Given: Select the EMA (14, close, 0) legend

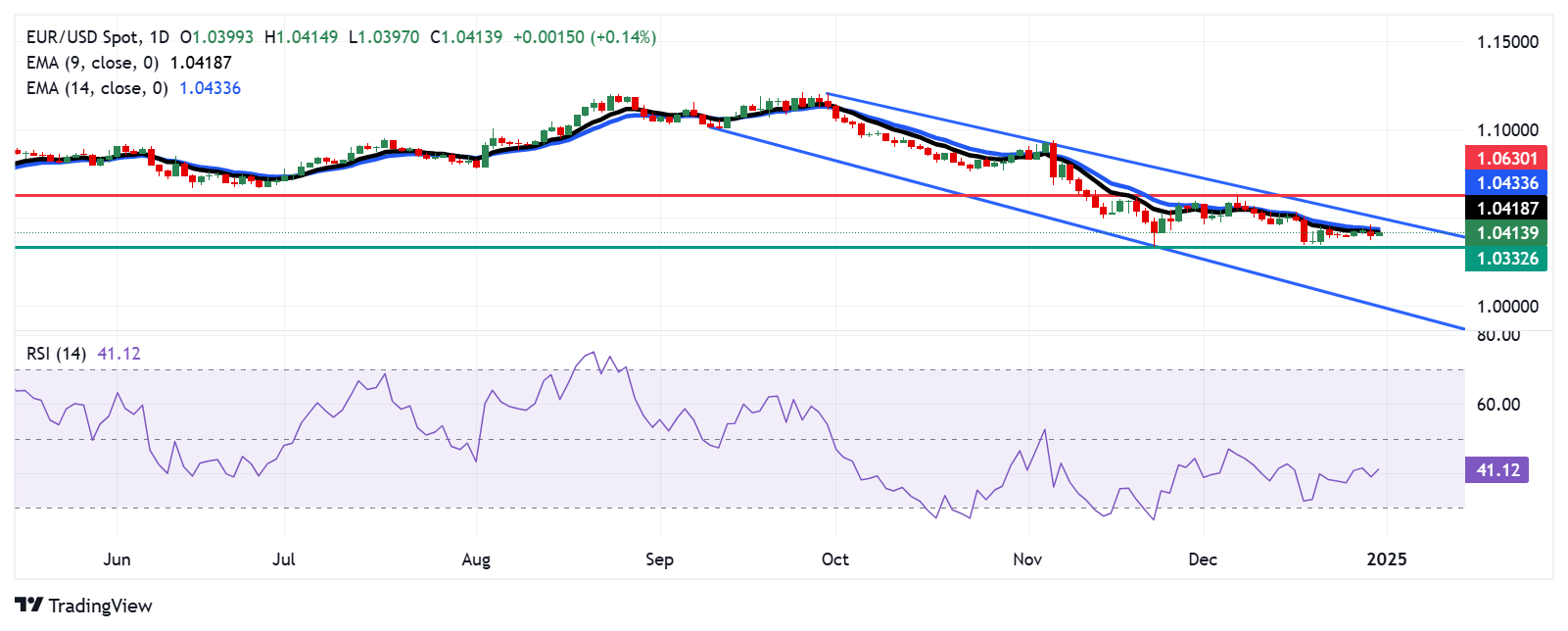Looking at the screenshot, I should point(96,88).
